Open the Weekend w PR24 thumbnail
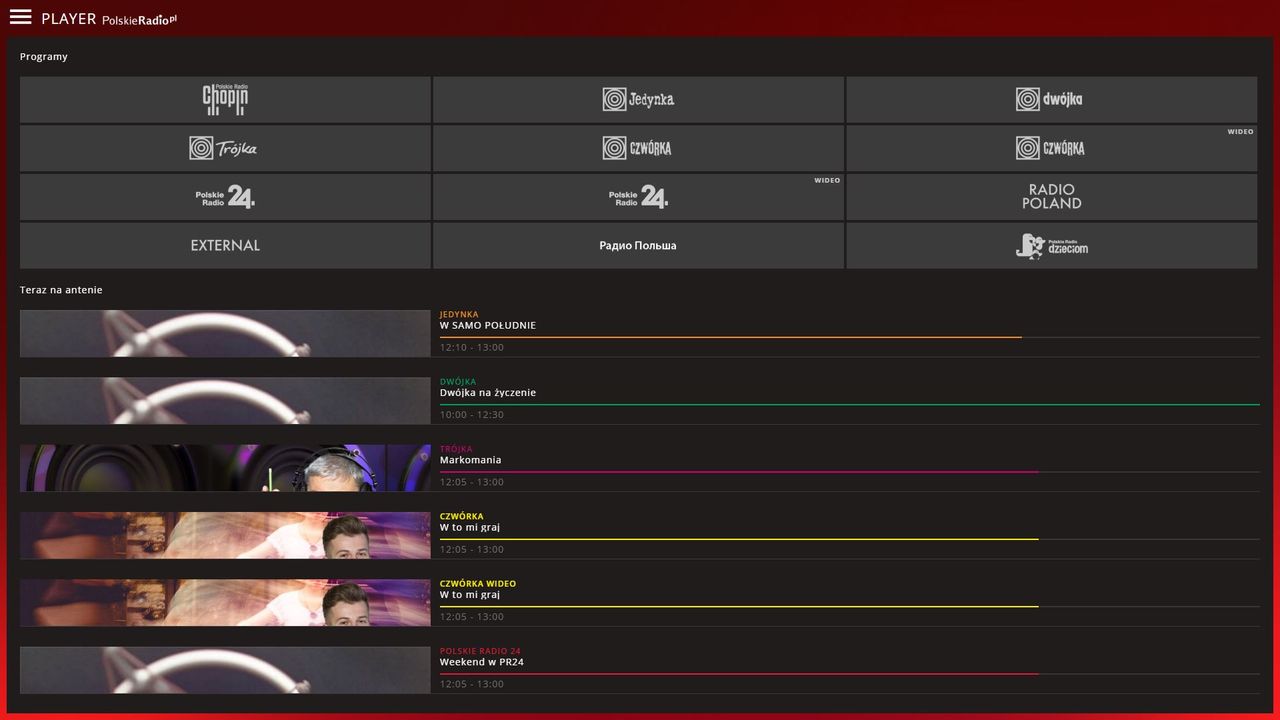Viewport: 1280px width, 720px height. tap(225, 670)
